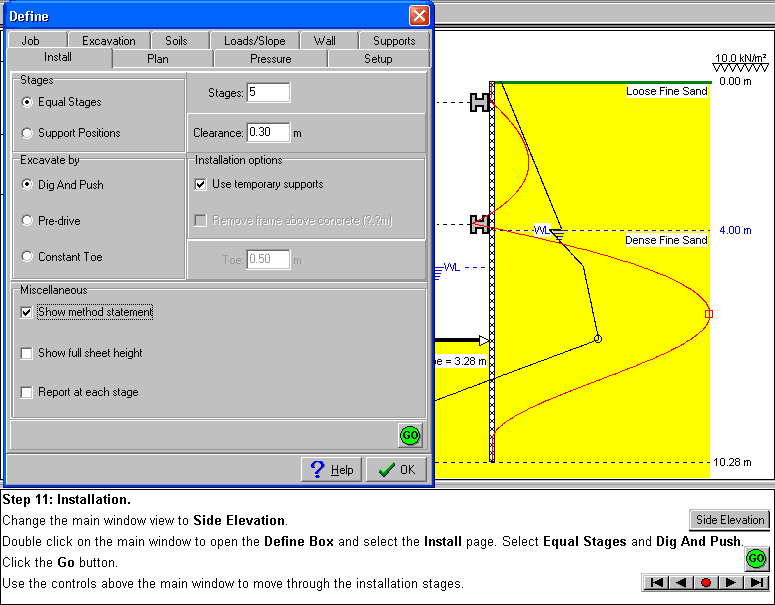Open the Pressure tab
This screenshot has width=775, height=605.
tap(271, 59)
